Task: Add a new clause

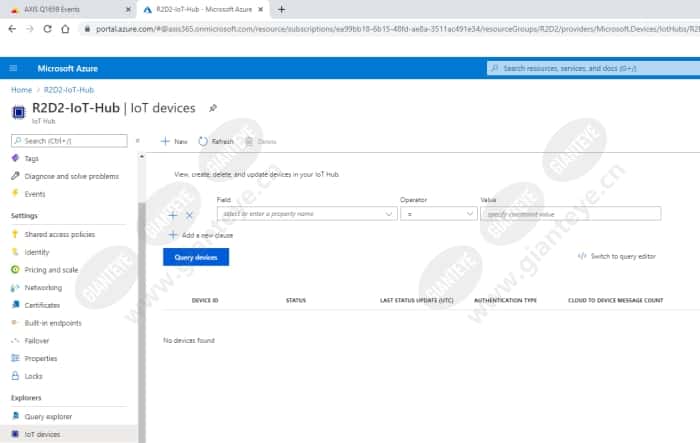Action: pos(201,235)
